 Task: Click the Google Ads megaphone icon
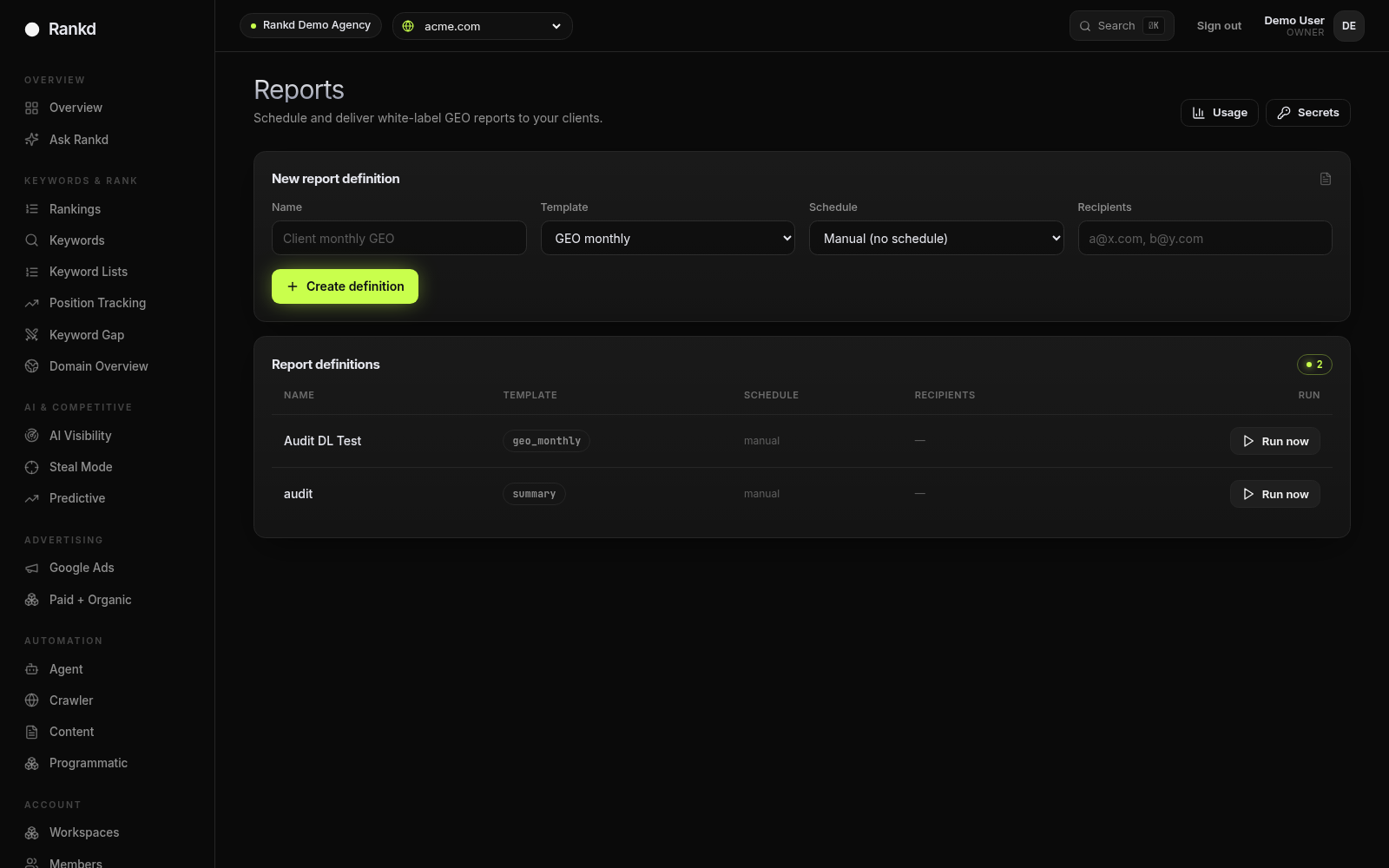[x=32, y=568]
